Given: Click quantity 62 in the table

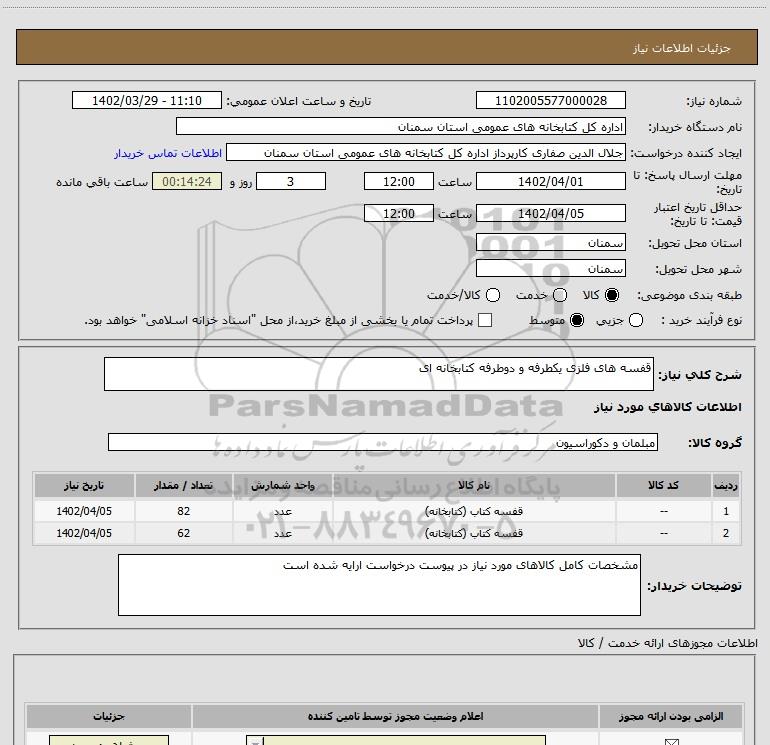Looking at the screenshot, I should point(184,533).
